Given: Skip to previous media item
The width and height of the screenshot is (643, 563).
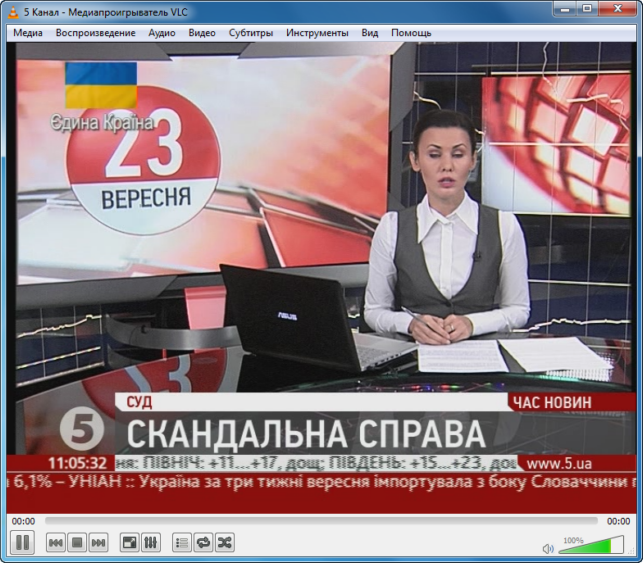Looking at the screenshot, I should 55,543.
